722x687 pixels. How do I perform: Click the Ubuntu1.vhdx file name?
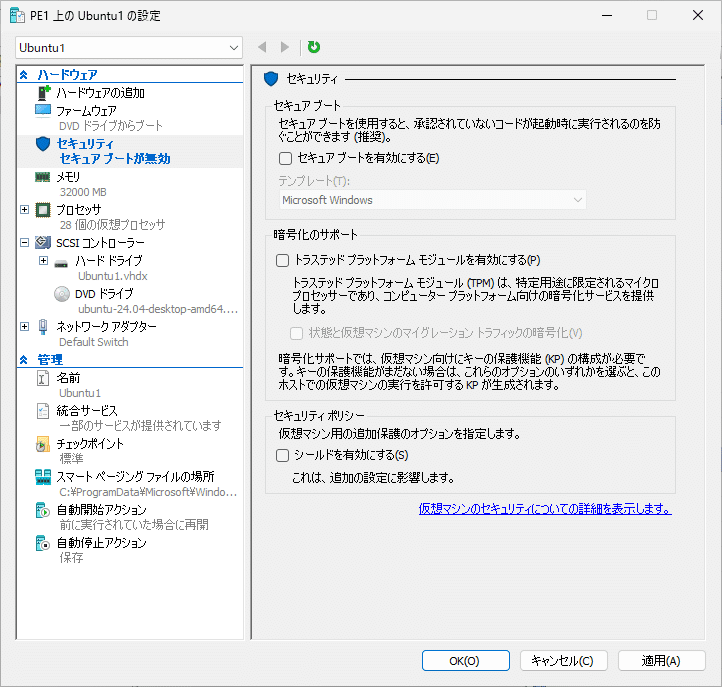point(113,276)
